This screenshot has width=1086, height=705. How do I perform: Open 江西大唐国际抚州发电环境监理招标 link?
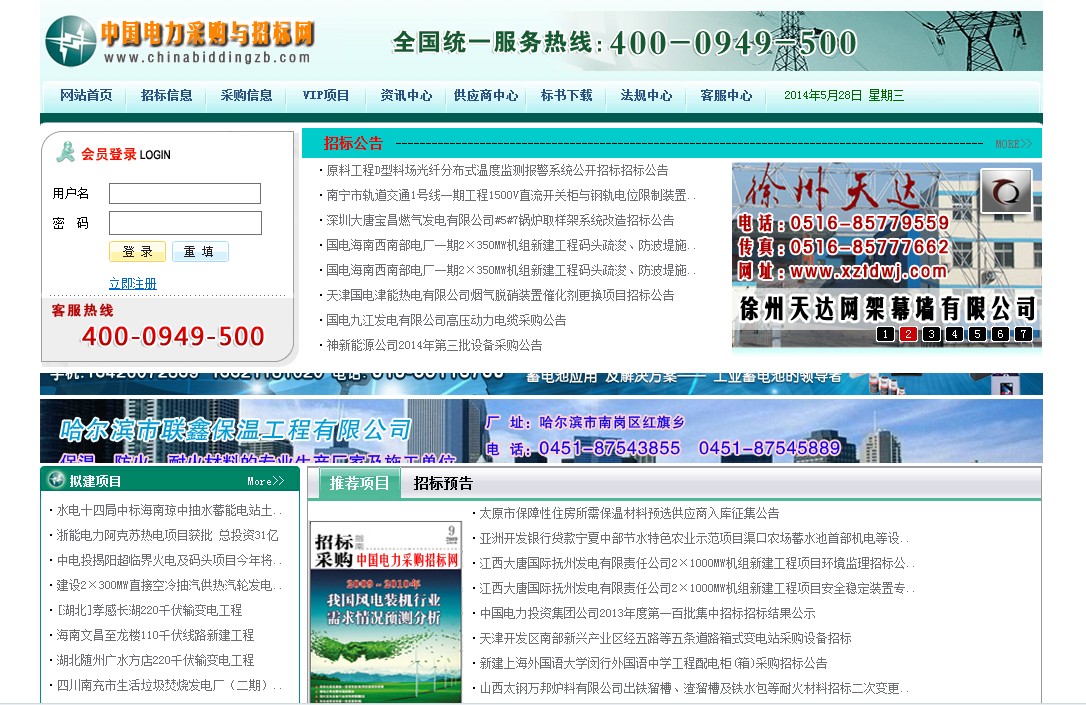pos(697,563)
